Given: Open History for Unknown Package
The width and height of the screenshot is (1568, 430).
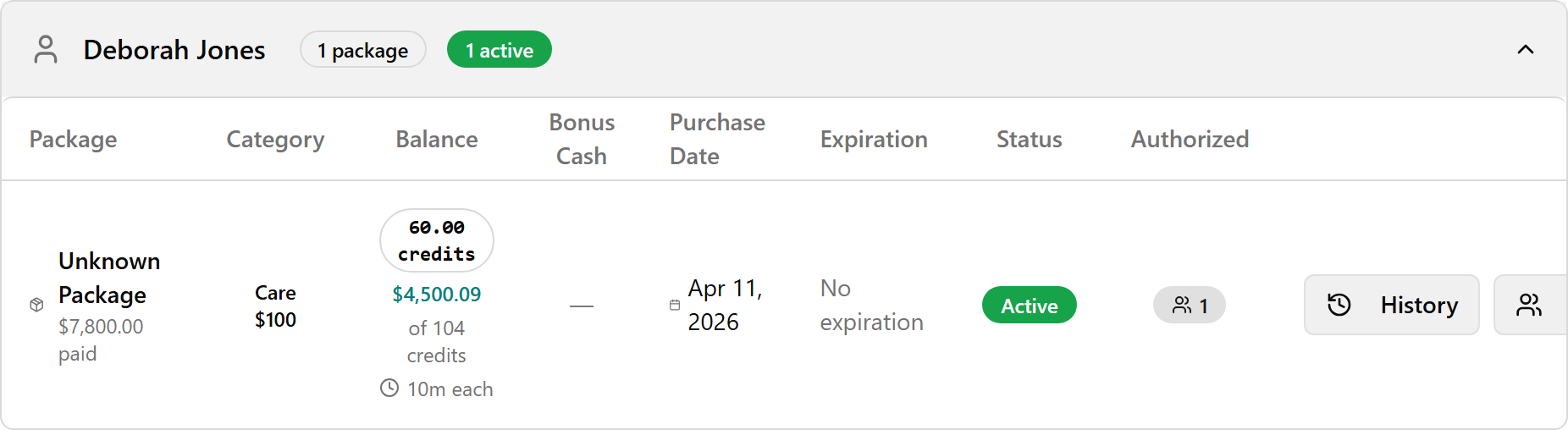Looking at the screenshot, I should (x=1391, y=305).
